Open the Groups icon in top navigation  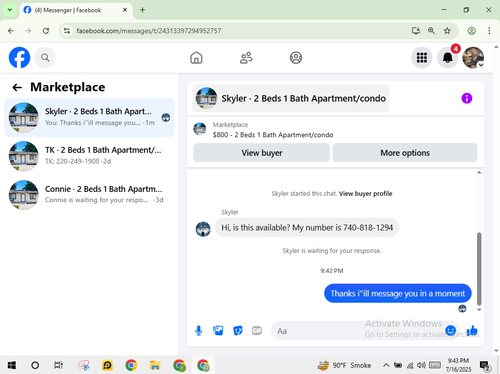[296, 58]
